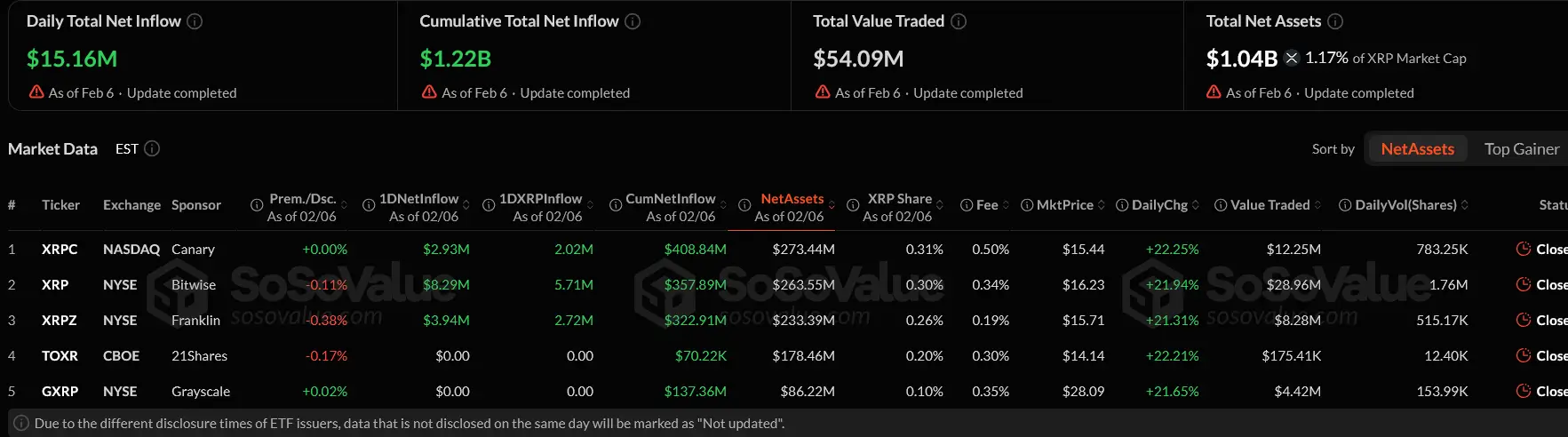This screenshot has height=437, width=1568.
Task: Click the TOXR clock status icon
Action: [x=1523, y=356]
